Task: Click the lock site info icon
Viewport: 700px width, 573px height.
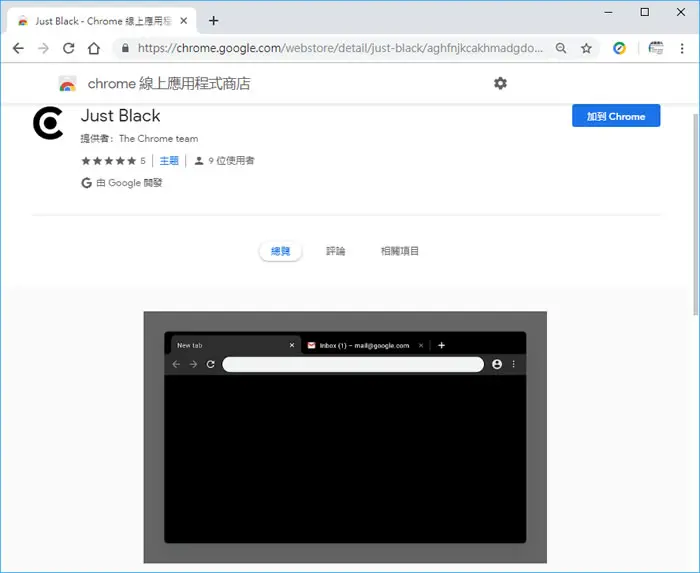Action: [x=125, y=48]
